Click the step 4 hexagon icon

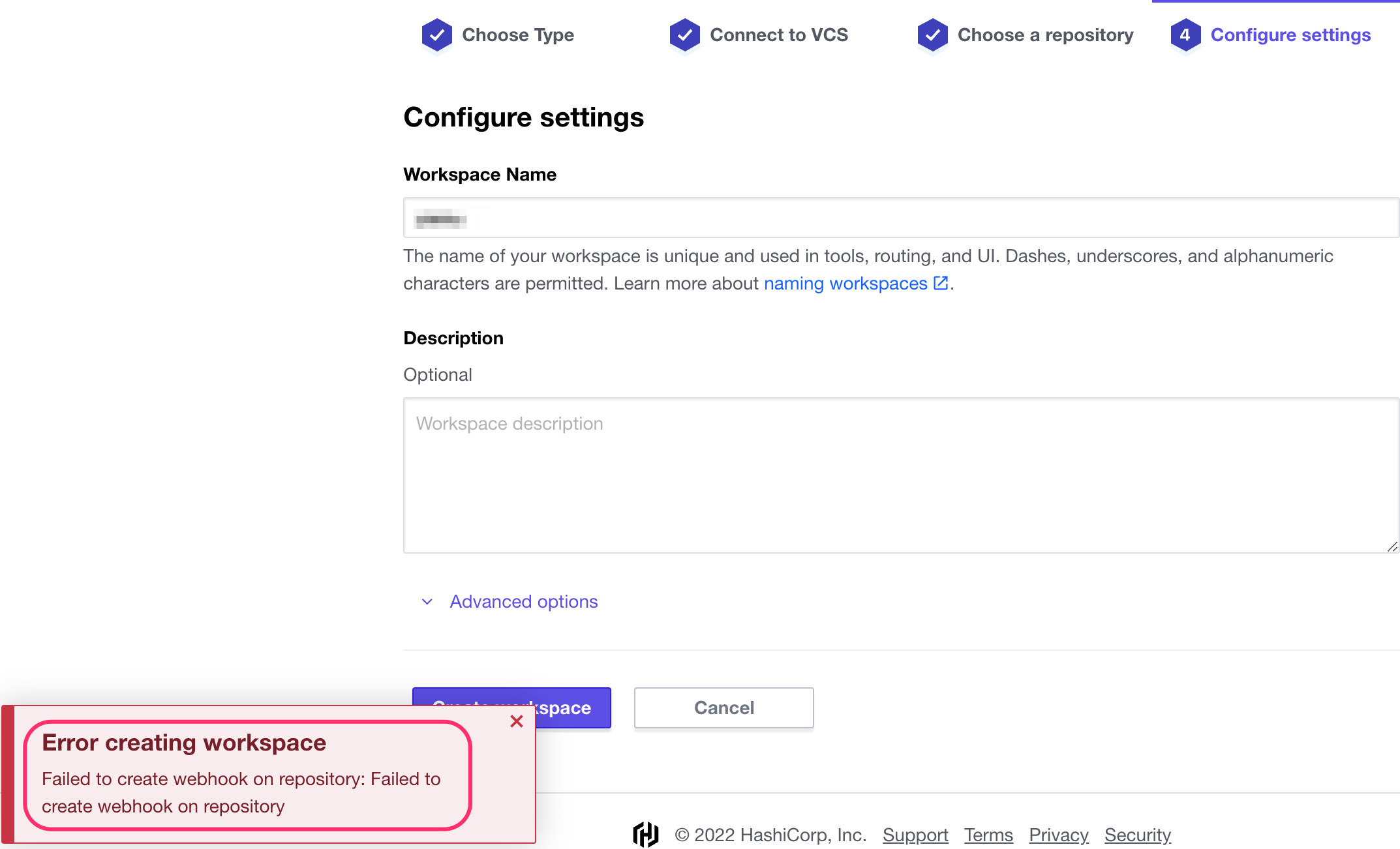click(x=1185, y=35)
